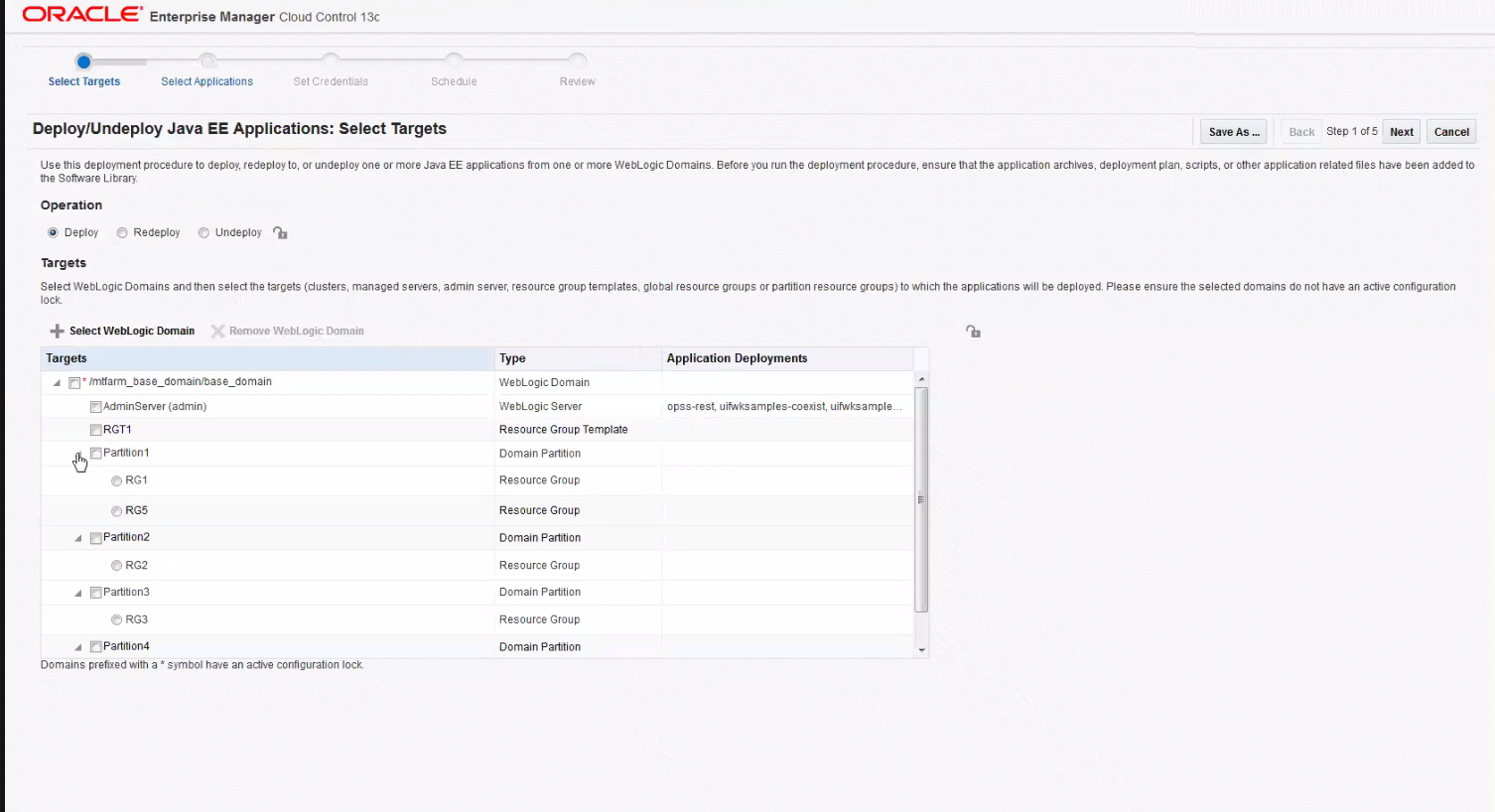Click Remove WebLogic Domain
This screenshot has height=812, width=1495.
[x=287, y=332]
